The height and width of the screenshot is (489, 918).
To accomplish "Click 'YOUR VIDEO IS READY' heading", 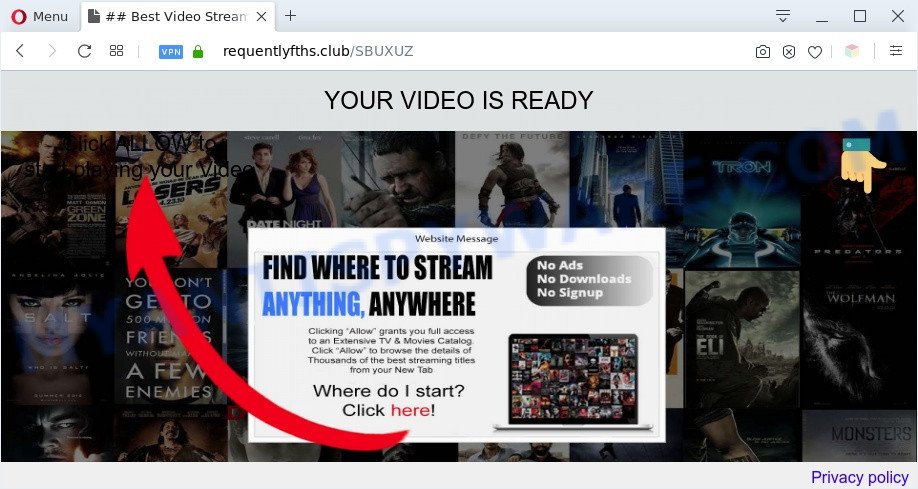I will tap(459, 100).
